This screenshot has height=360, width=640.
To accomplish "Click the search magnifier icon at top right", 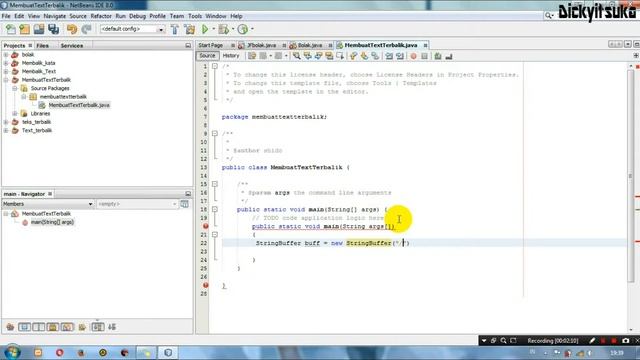I will pyautogui.click(x=549, y=16).
